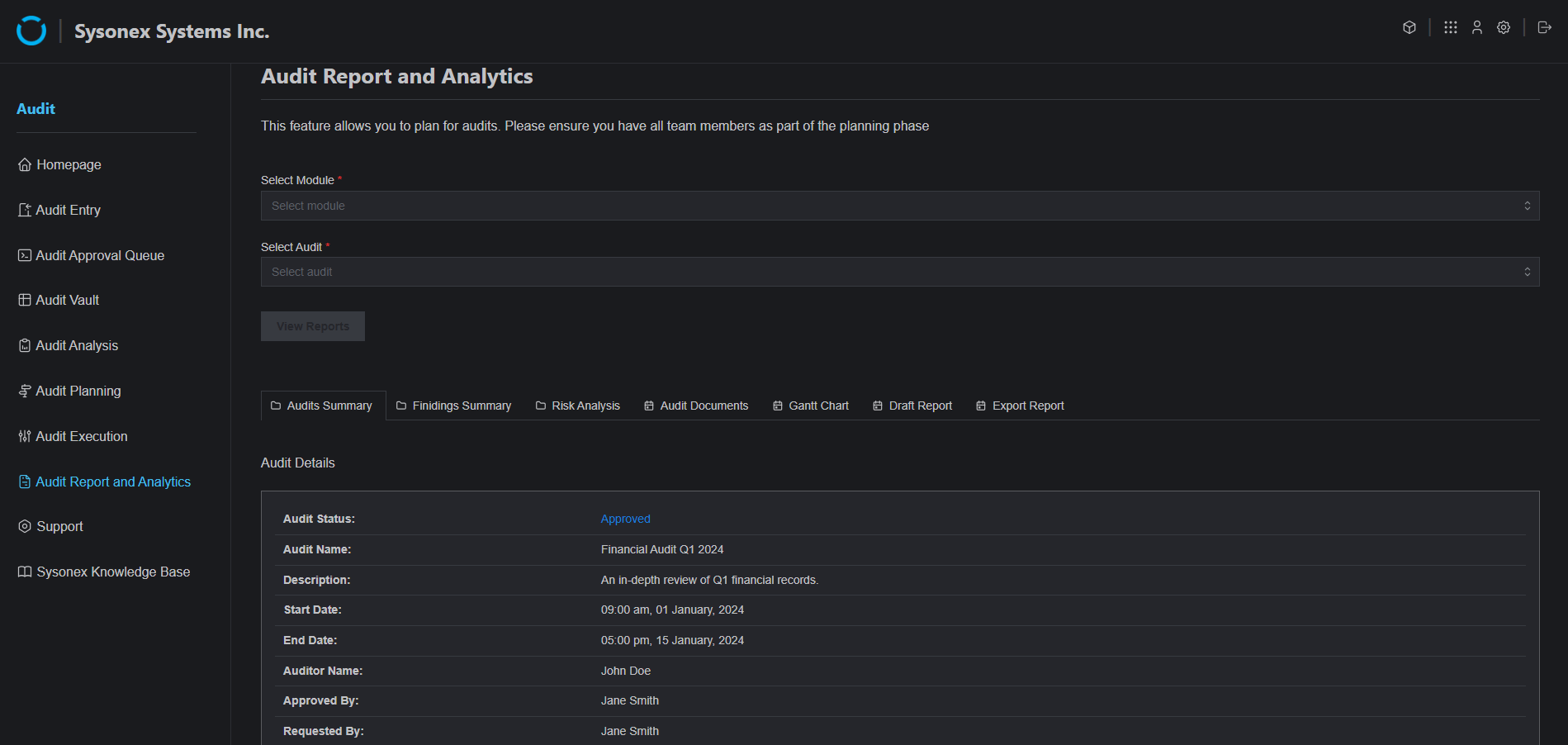Click the Homepage house icon
The image size is (1568, 745).
point(25,165)
